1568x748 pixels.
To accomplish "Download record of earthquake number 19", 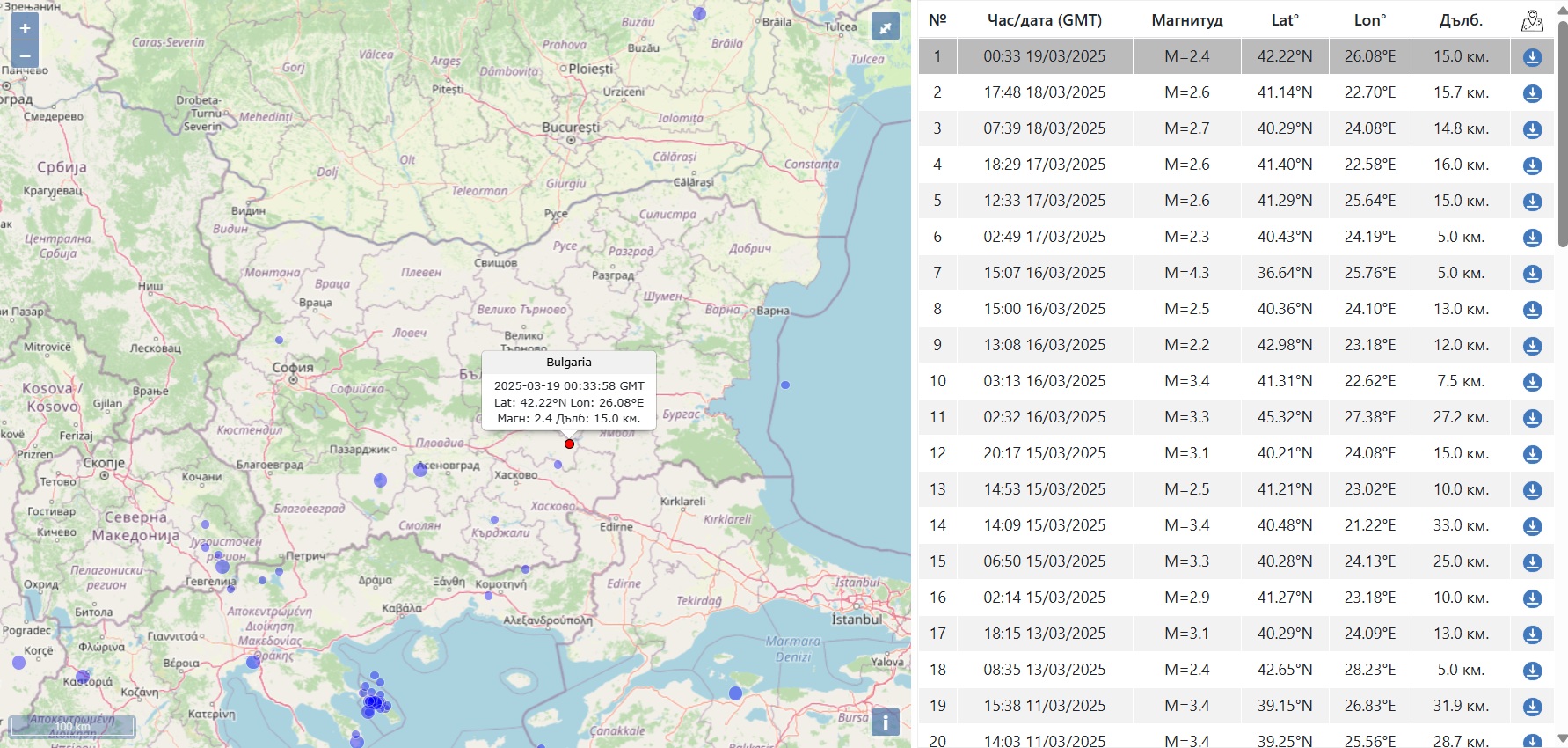I will pyautogui.click(x=1532, y=707).
